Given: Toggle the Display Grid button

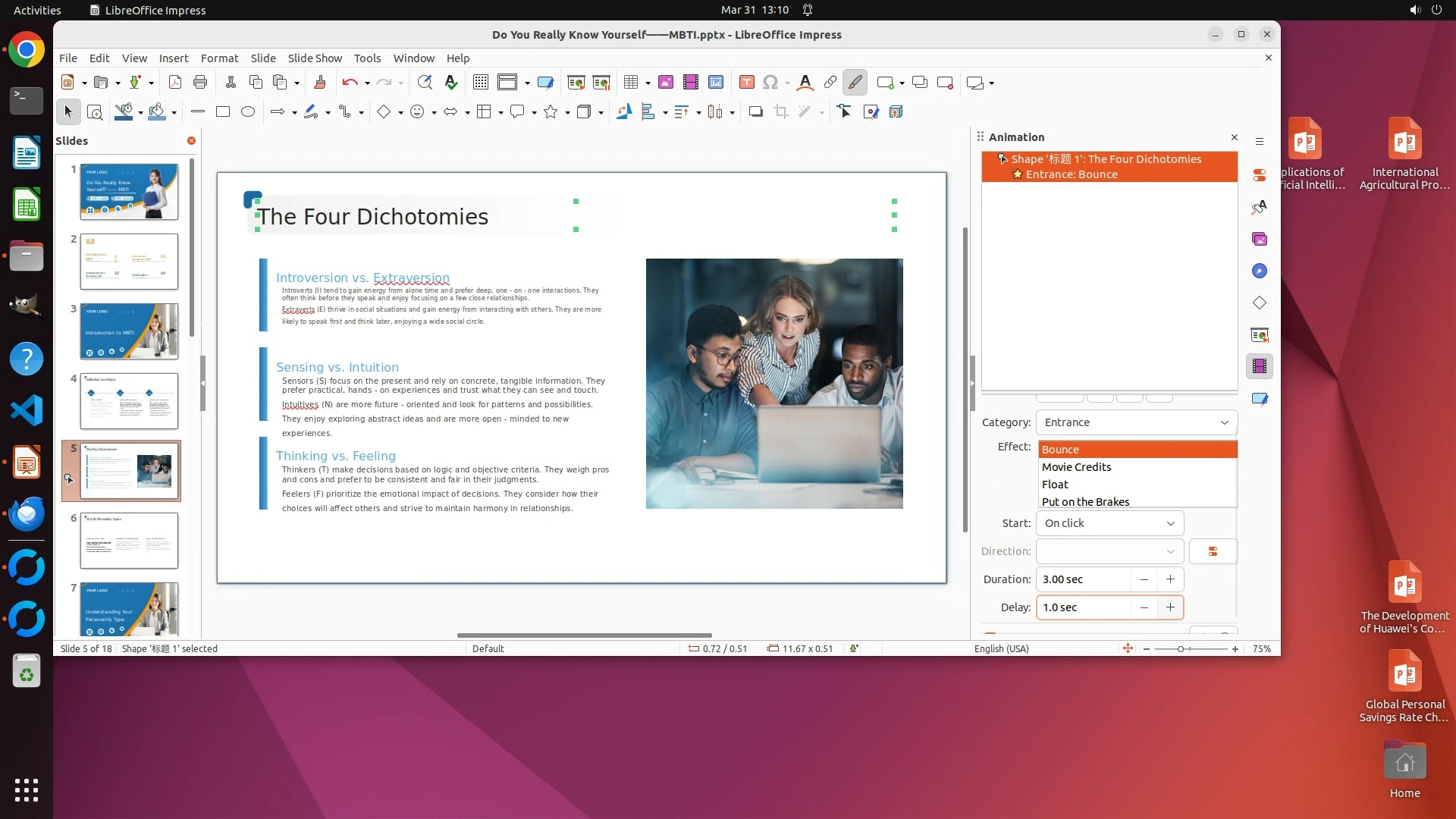Looking at the screenshot, I should pyautogui.click(x=480, y=83).
